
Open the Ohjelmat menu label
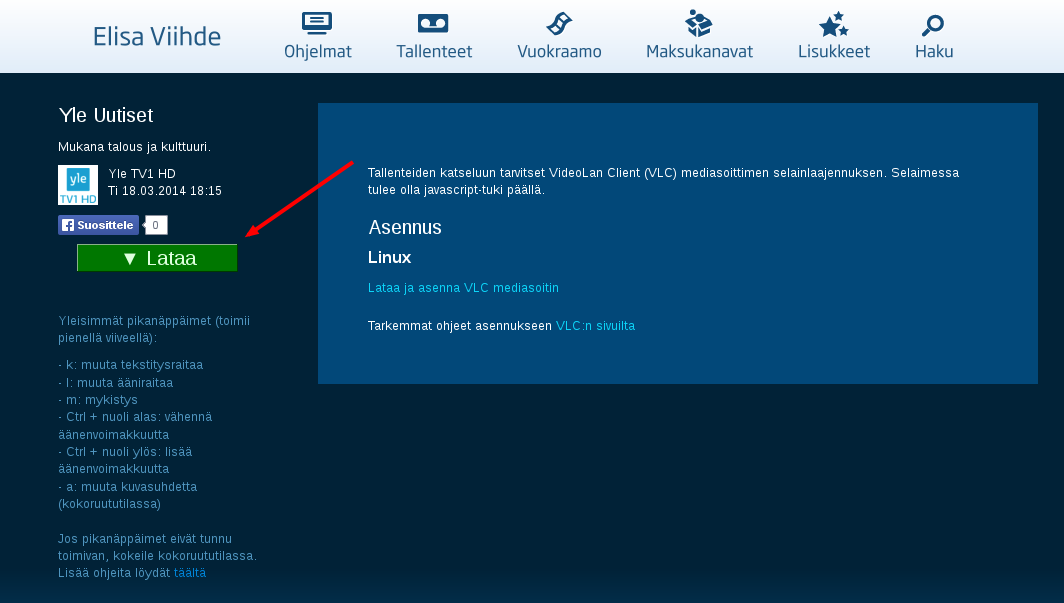(x=318, y=52)
